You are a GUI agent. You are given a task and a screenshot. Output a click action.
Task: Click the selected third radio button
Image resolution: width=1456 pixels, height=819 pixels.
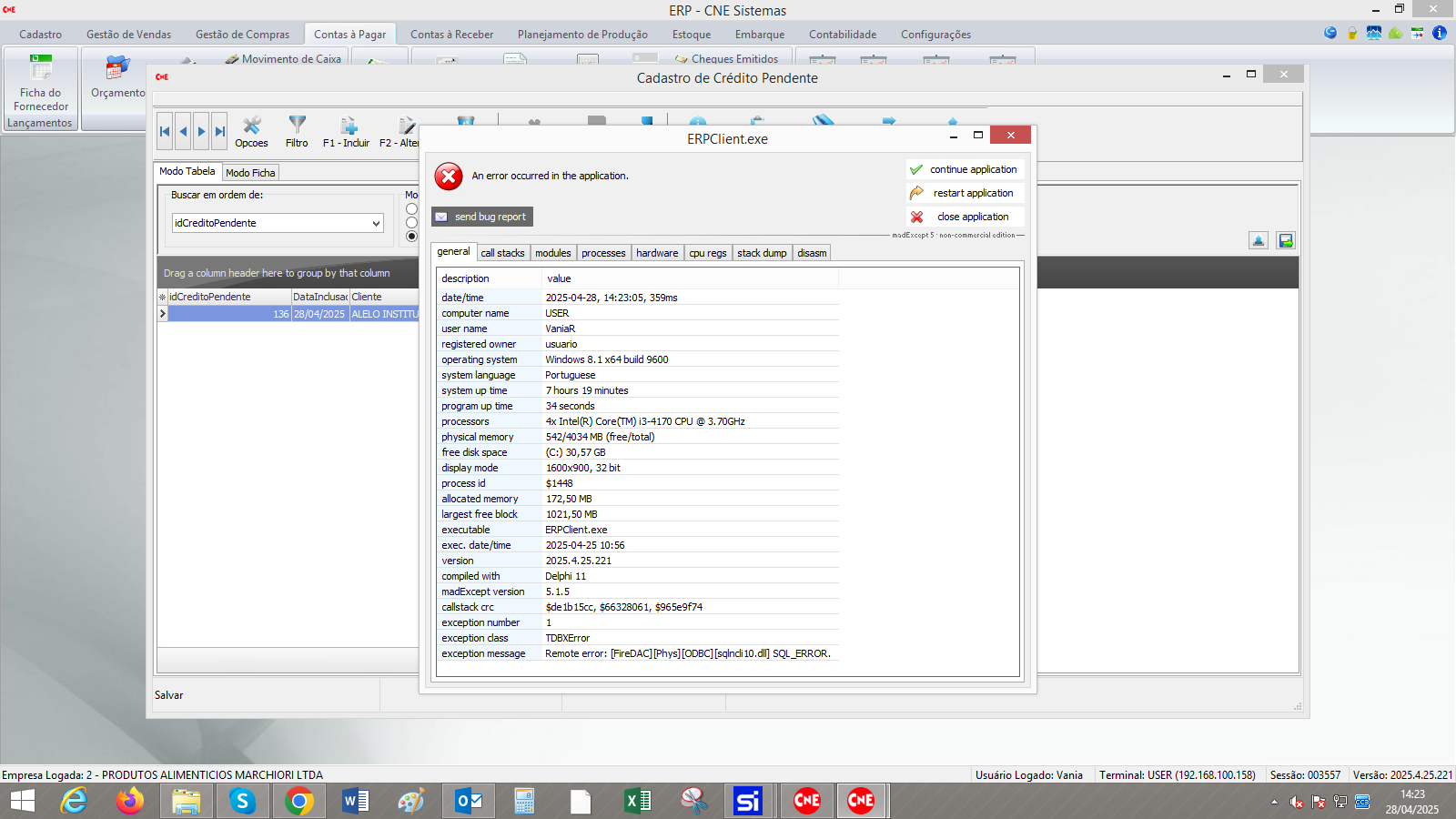(x=411, y=237)
